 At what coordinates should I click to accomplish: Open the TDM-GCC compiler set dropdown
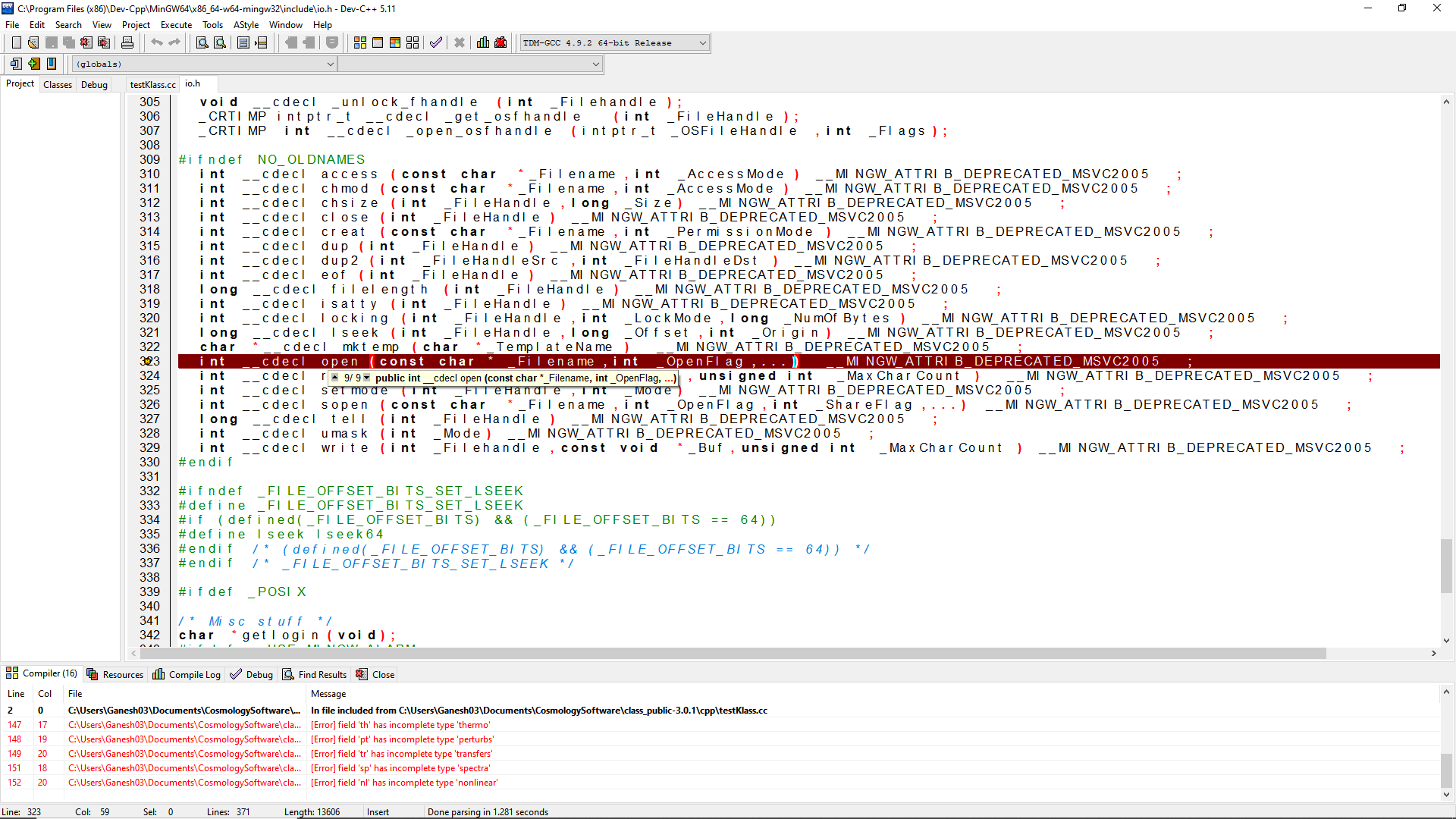coord(614,42)
